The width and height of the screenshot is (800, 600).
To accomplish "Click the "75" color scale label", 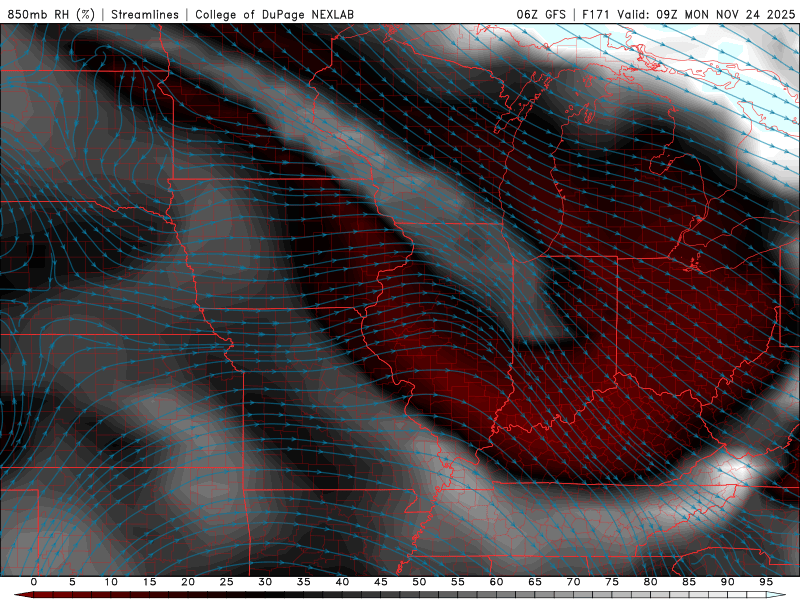I will (612, 582).
